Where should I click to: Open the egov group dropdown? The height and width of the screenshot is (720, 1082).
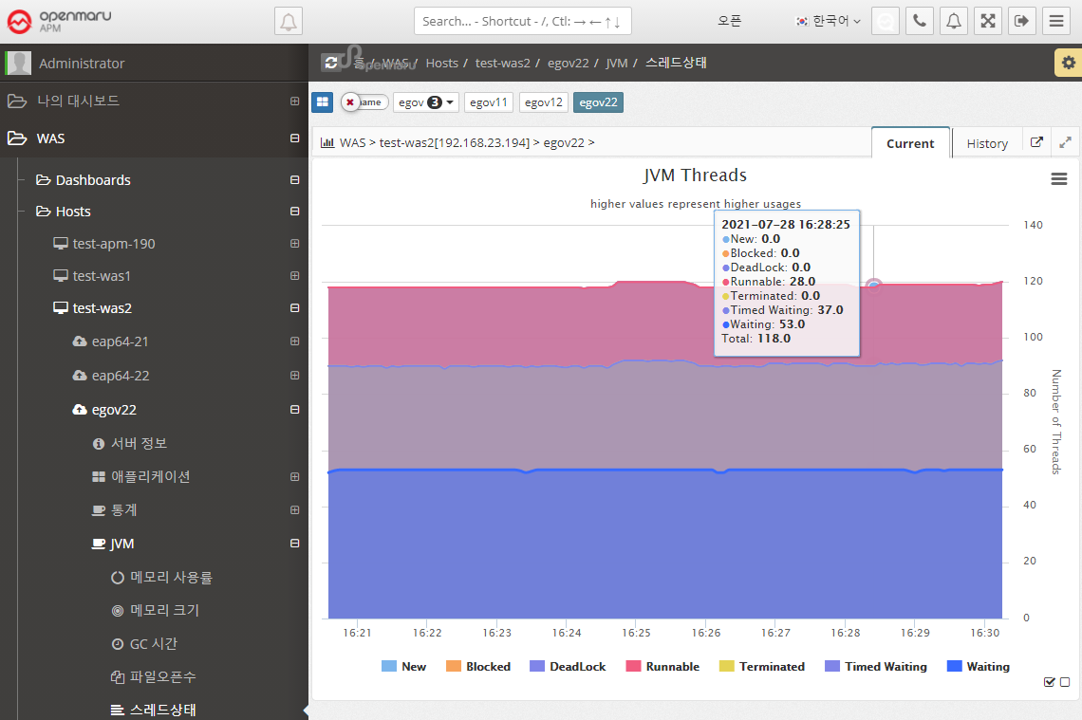click(x=425, y=102)
